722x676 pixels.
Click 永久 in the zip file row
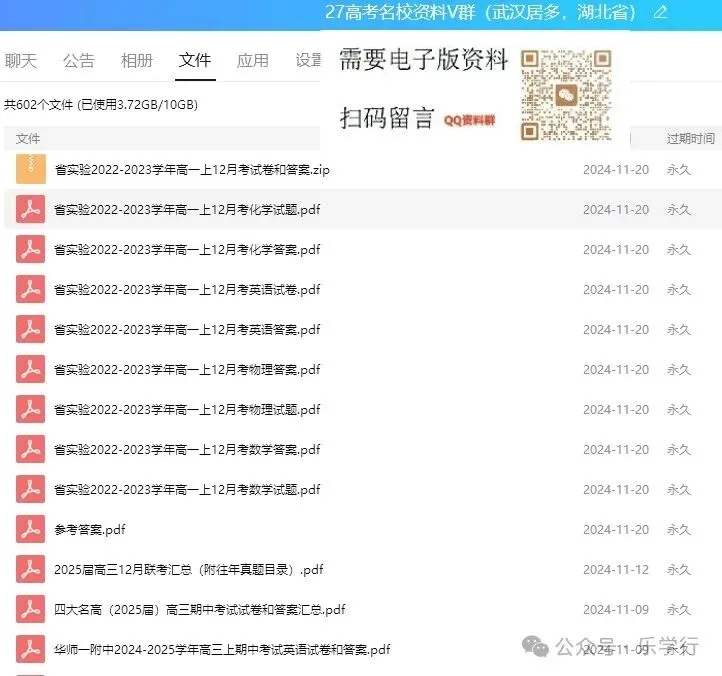[x=679, y=170]
